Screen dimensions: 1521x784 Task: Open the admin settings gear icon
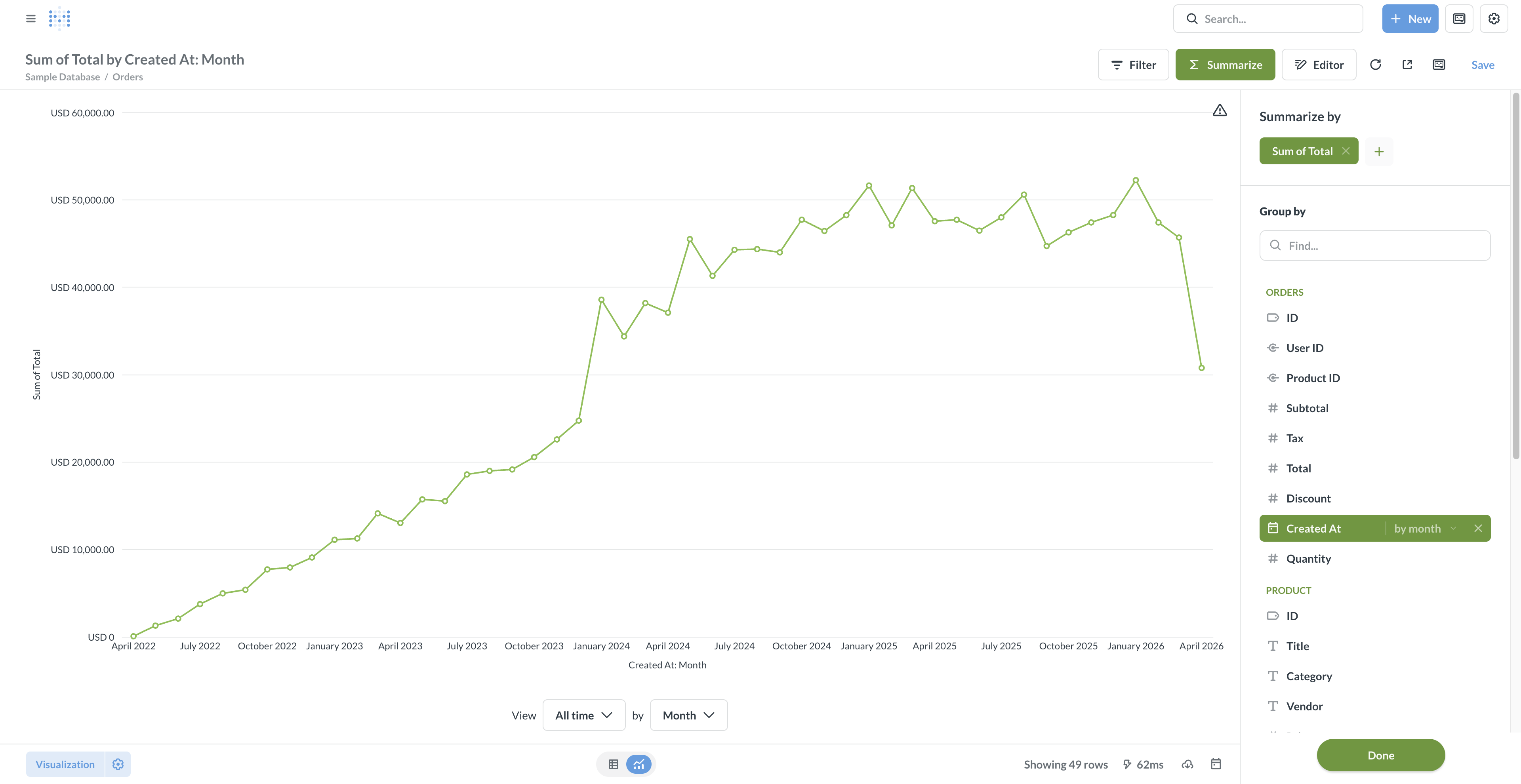[x=1493, y=19]
